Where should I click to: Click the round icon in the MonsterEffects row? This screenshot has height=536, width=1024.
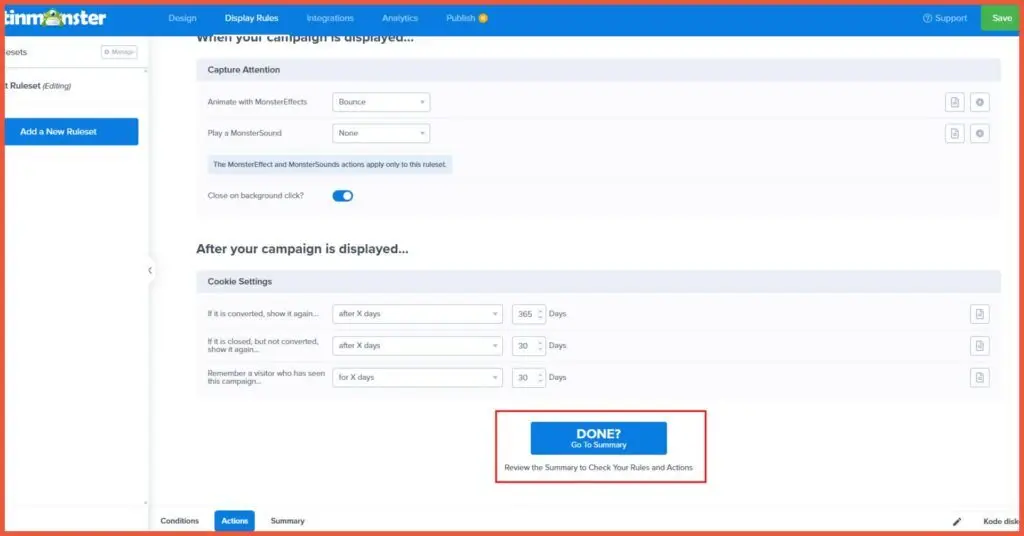point(980,102)
